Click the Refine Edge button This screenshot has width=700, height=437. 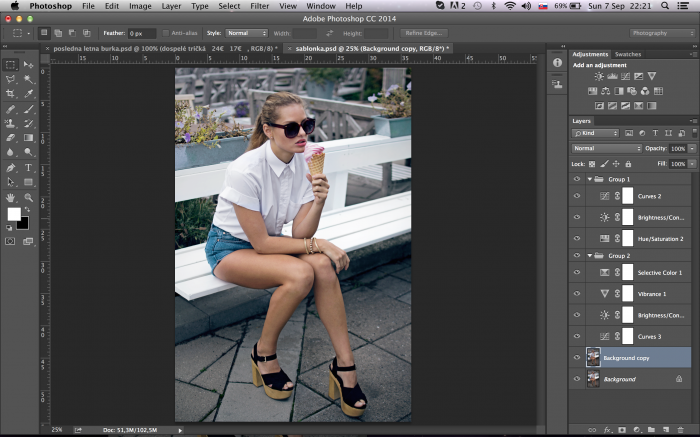coord(424,33)
